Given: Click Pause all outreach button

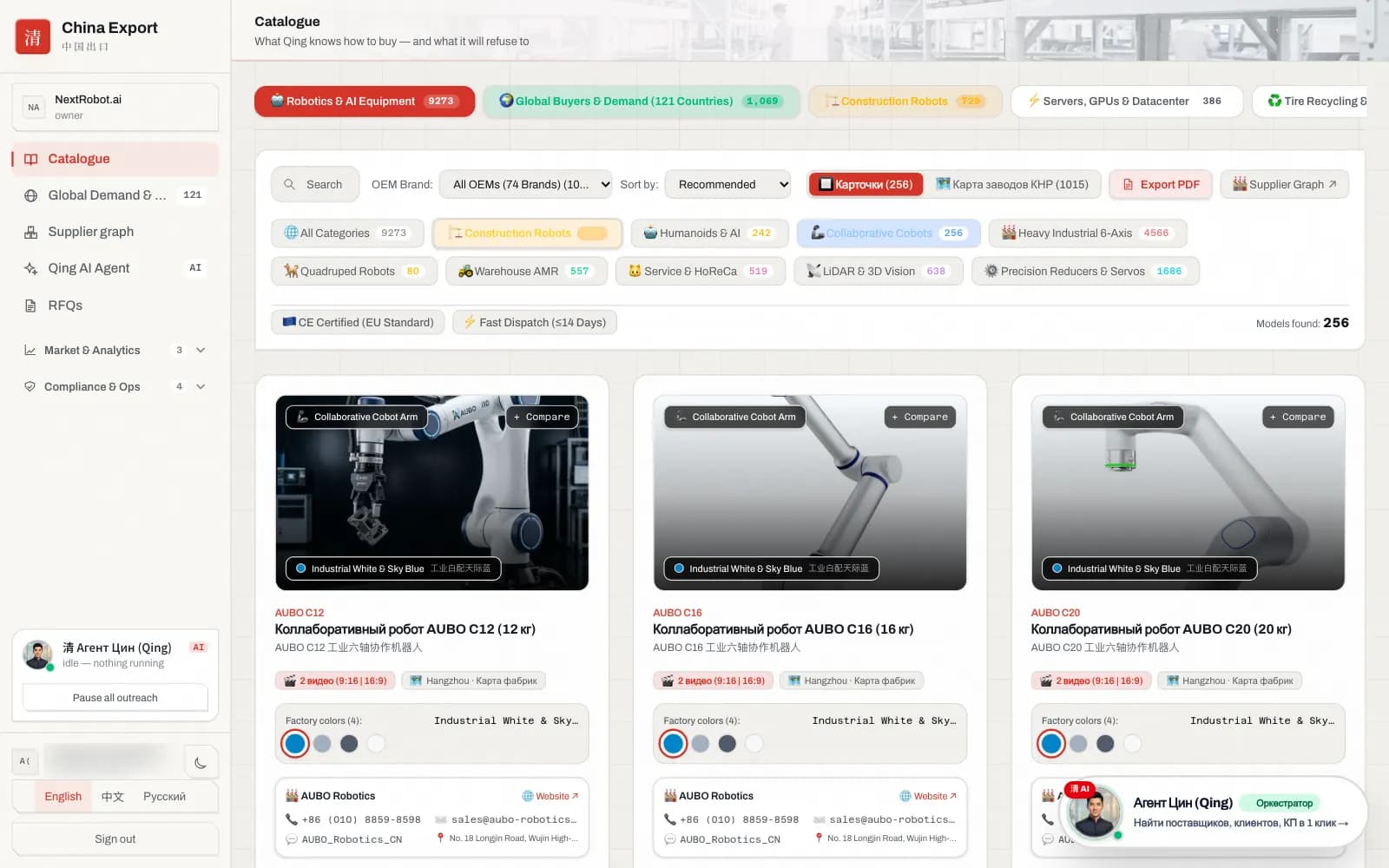Looking at the screenshot, I should pos(115,698).
